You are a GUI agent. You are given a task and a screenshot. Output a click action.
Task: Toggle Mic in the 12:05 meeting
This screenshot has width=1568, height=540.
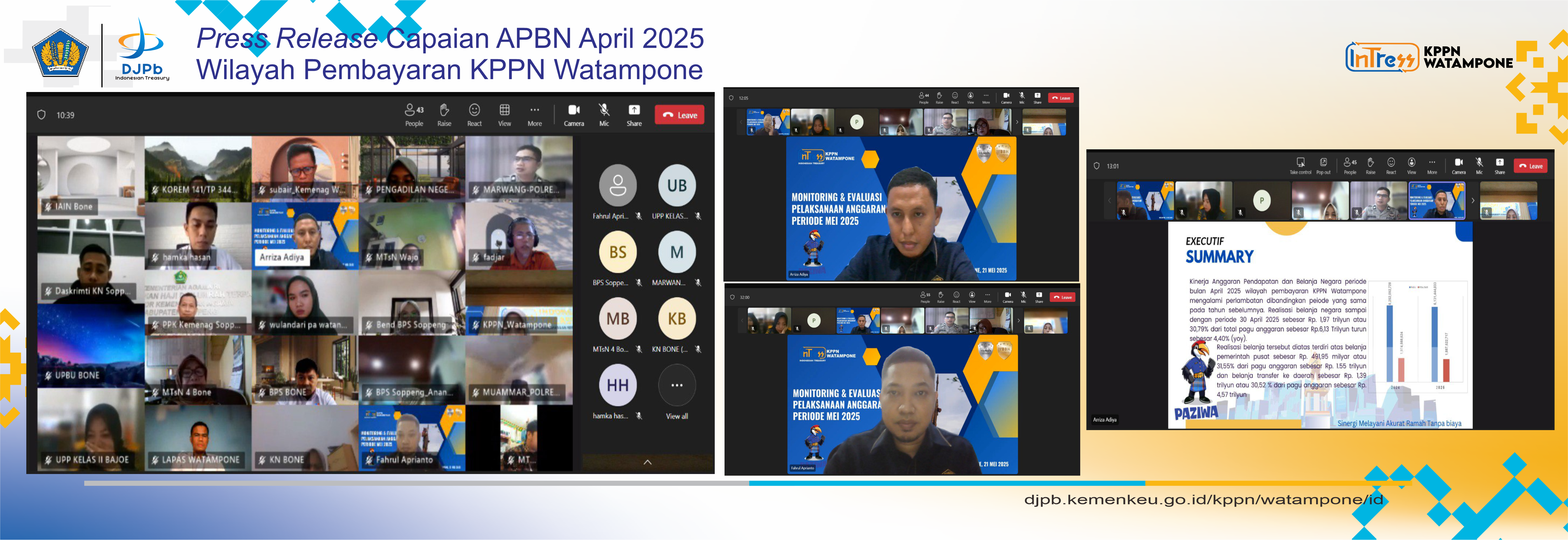[x=1022, y=98]
